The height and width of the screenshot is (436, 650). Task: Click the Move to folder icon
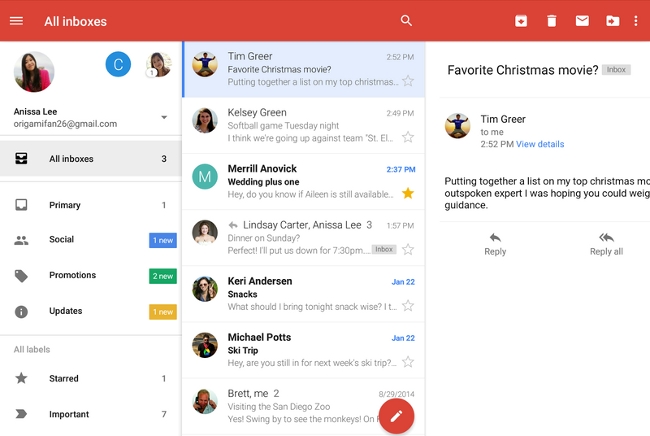[612, 21]
